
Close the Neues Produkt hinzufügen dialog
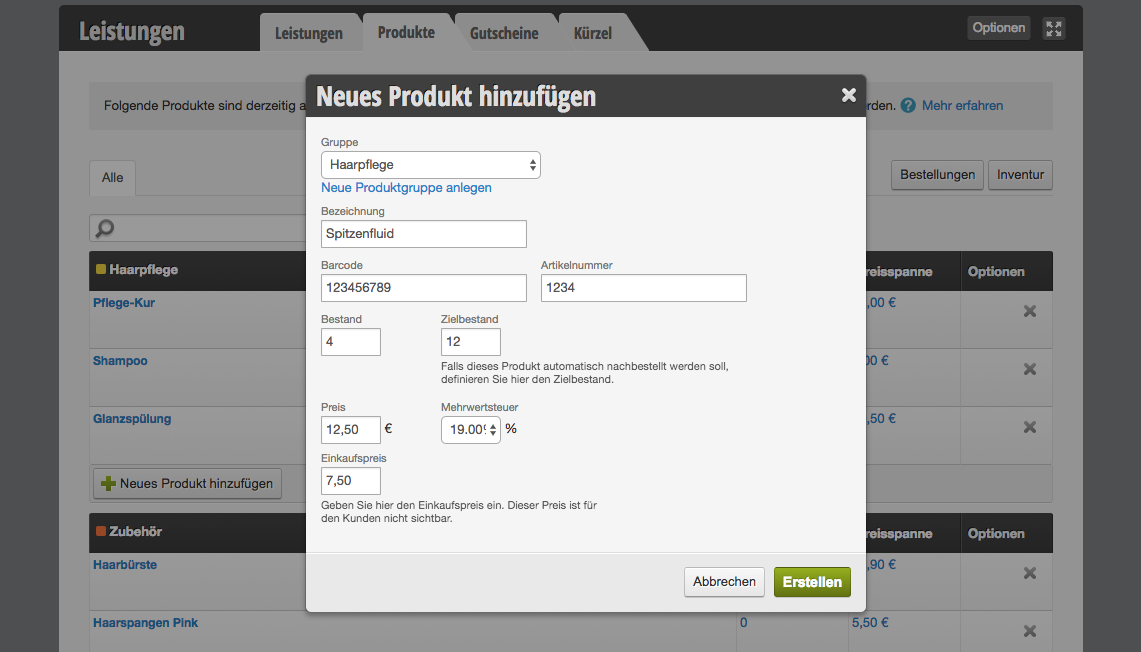(x=848, y=95)
